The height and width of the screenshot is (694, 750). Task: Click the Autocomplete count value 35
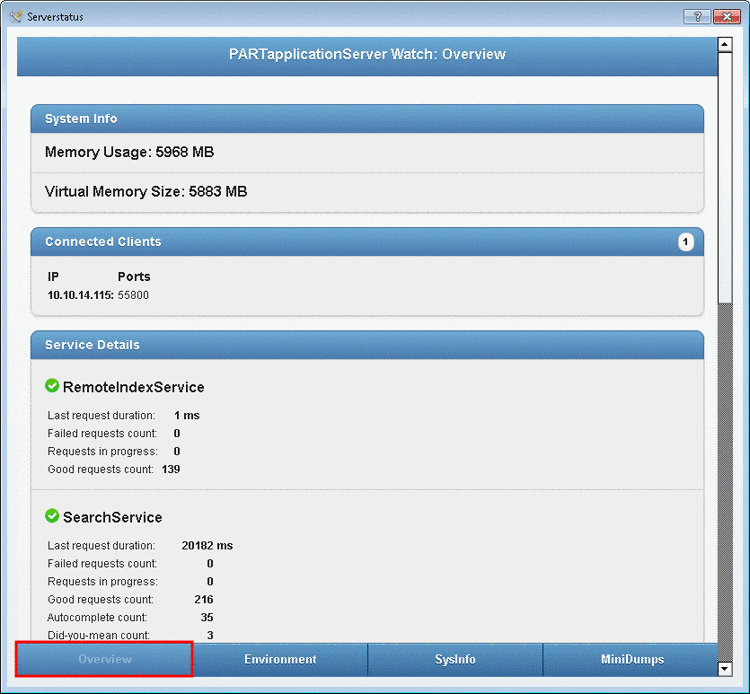click(207, 617)
